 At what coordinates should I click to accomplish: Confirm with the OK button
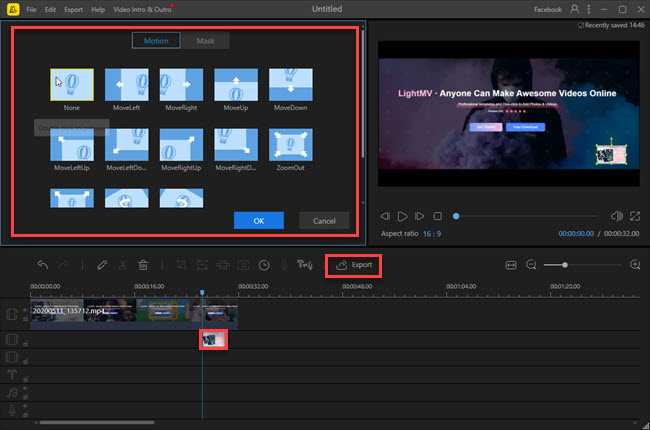(x=259, y=220)
